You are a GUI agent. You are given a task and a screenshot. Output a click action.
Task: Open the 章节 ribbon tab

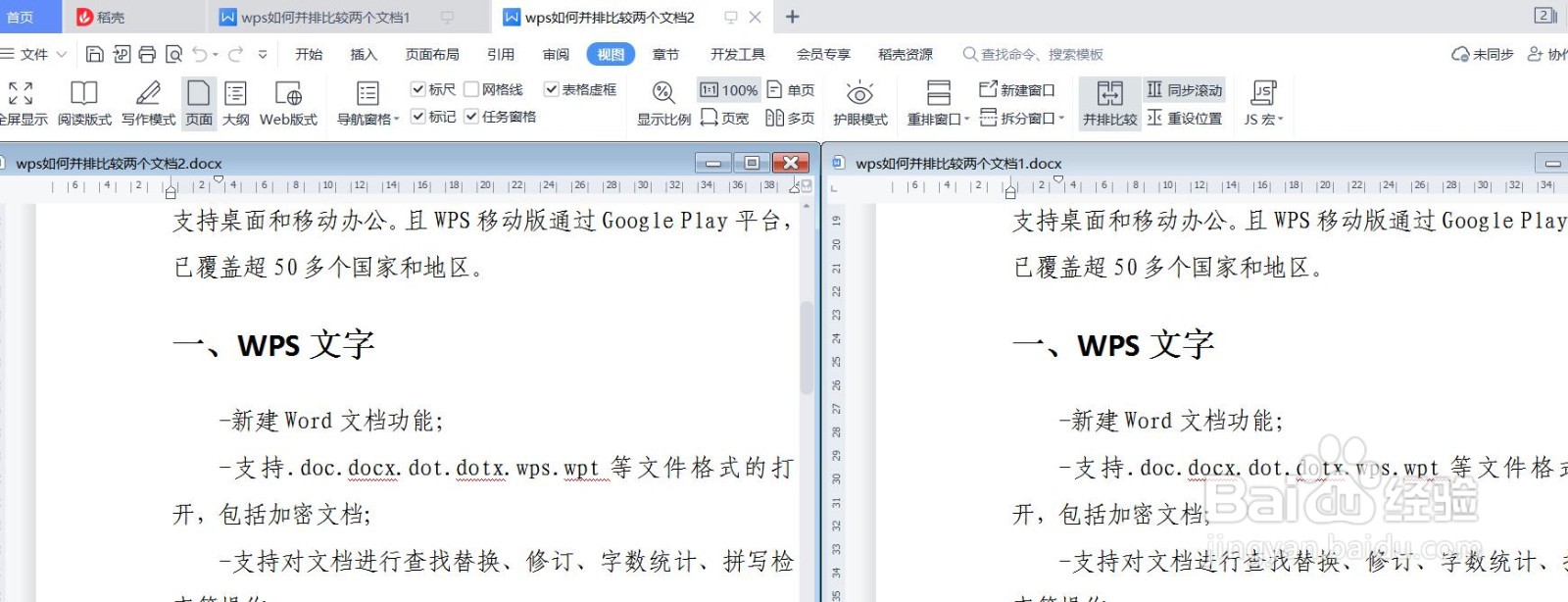coord(665,54)
